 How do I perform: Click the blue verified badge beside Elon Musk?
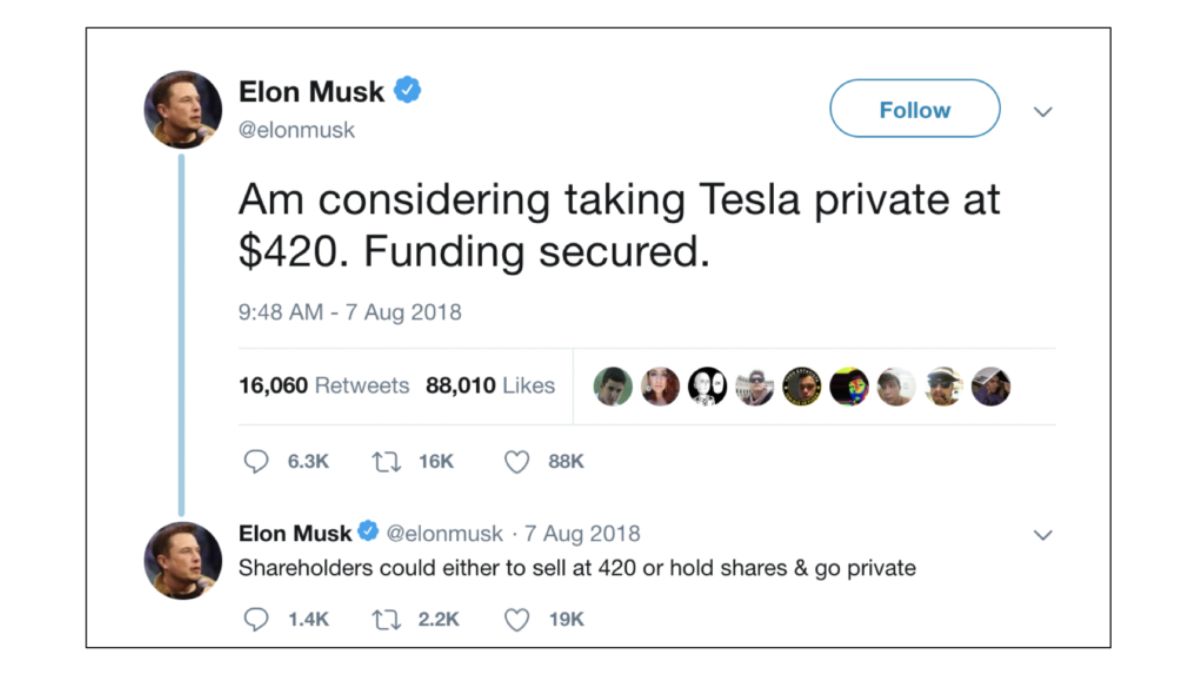coord(407,91)
